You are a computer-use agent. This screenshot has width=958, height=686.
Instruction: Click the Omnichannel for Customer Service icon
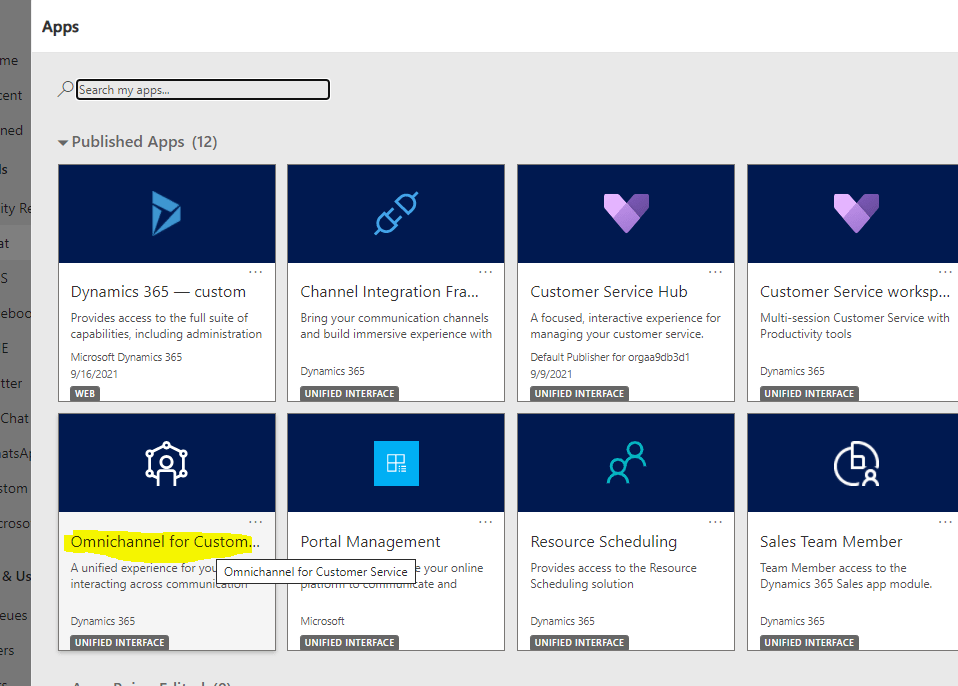coord(166,463)
